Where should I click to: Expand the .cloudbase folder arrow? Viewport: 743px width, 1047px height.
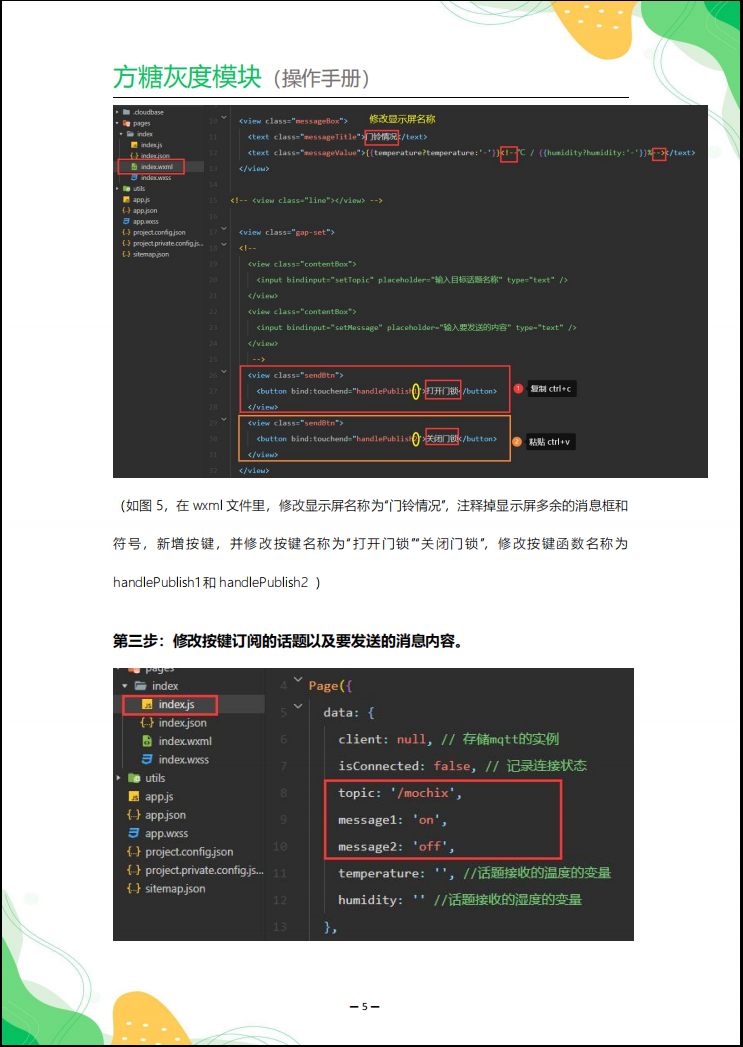pos(117,112)
